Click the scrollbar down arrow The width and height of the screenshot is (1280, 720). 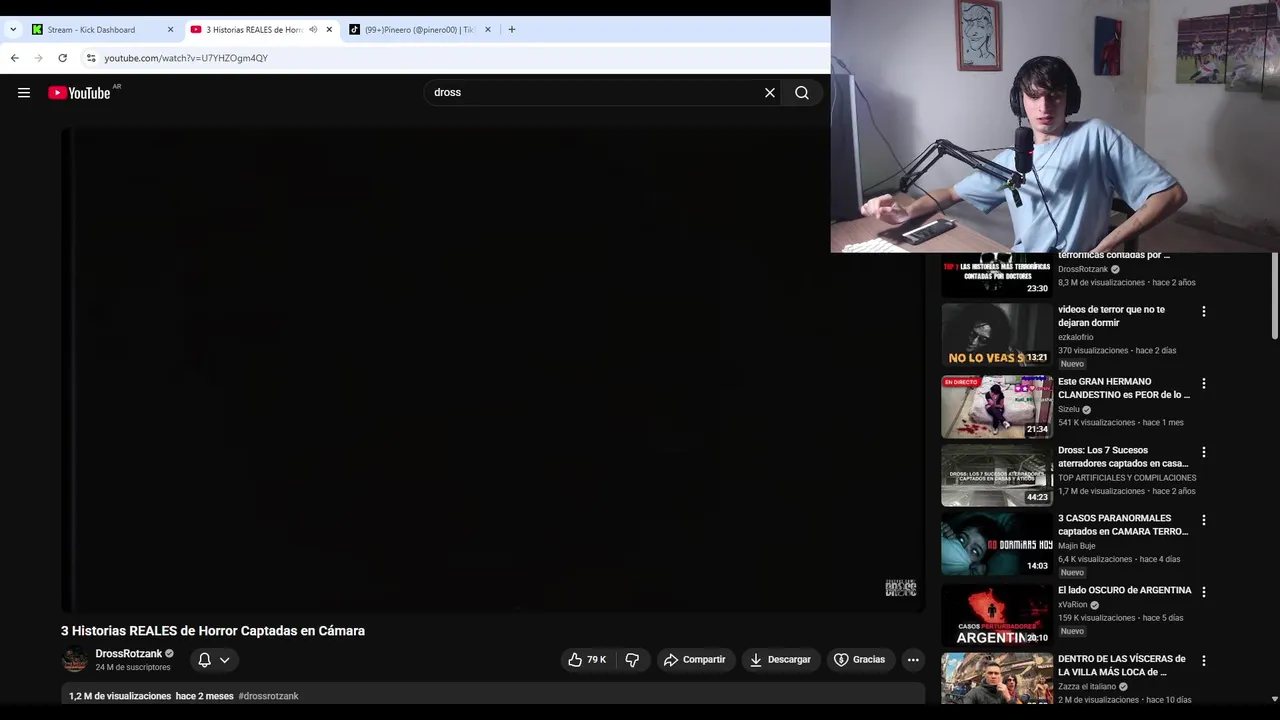pyautogui.click(x=1274, y=699)
